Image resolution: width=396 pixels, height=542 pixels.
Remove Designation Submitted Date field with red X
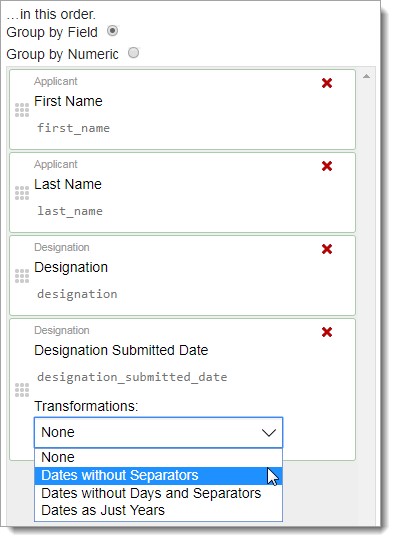pos(327,332)
